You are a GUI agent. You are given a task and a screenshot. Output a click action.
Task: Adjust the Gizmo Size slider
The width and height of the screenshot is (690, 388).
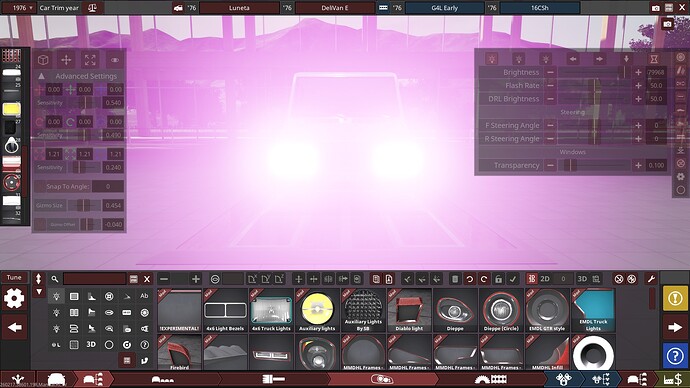[83, 205]
